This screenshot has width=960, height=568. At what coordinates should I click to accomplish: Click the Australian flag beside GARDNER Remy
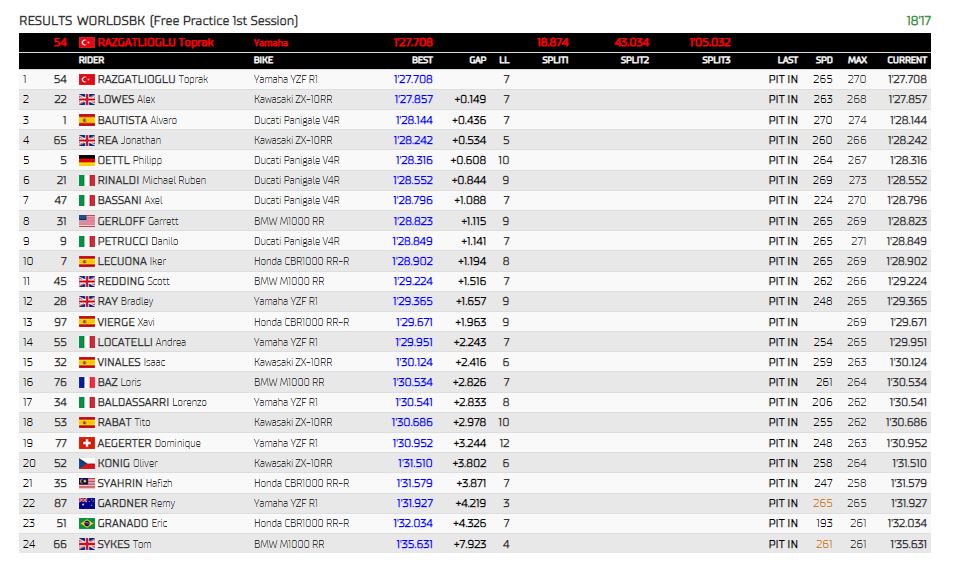click(x=86, y=503)
